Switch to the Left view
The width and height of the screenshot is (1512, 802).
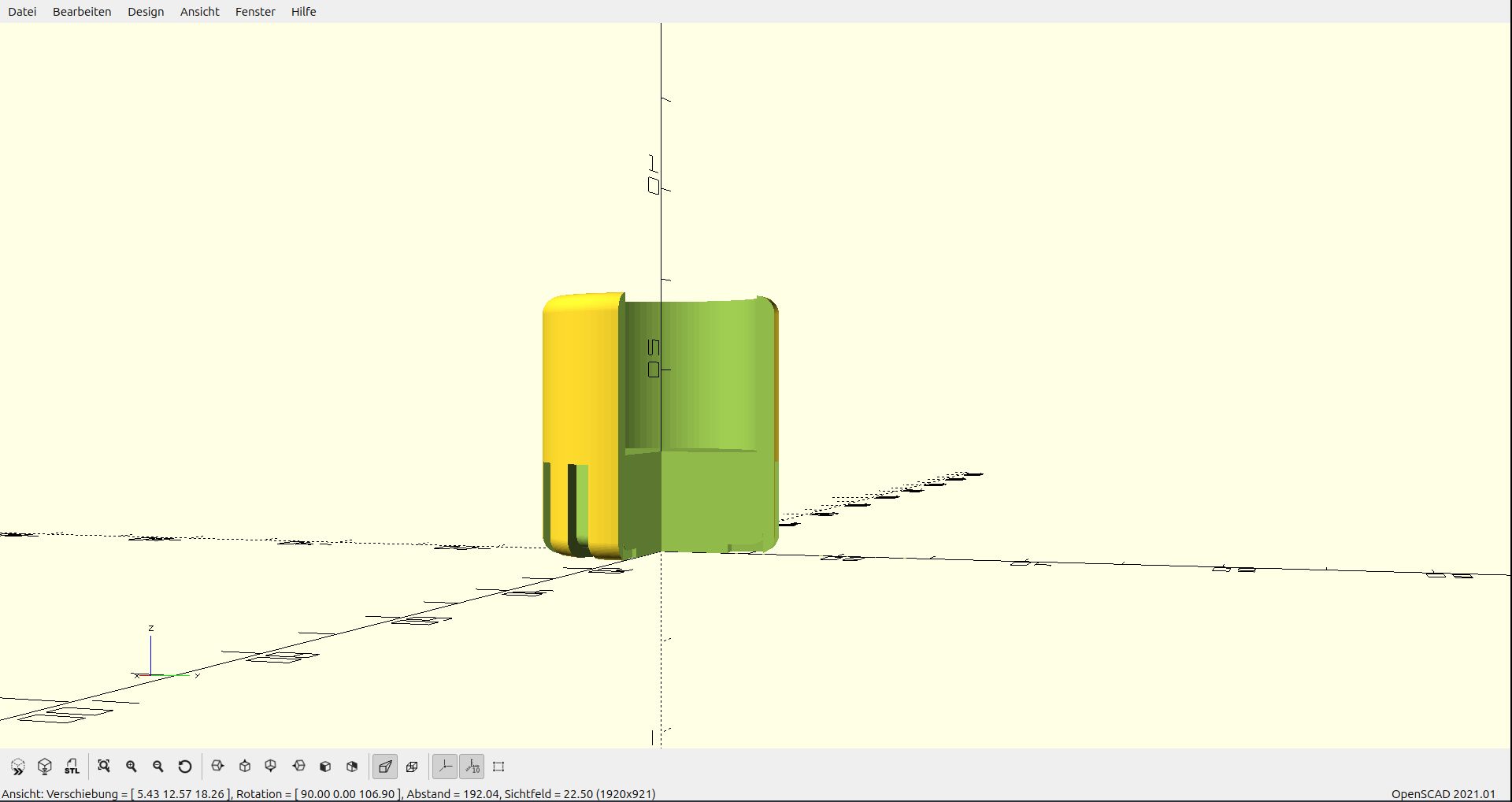[x=298, y=767]
